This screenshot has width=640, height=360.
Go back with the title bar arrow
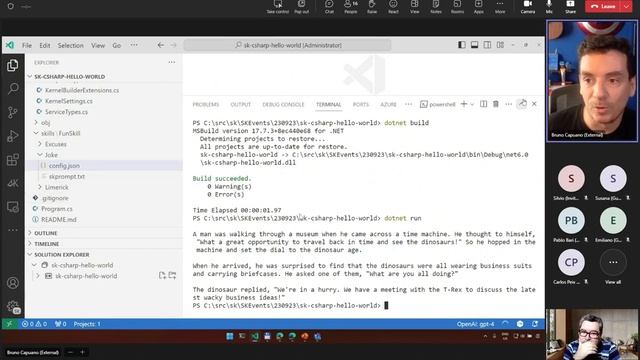[x=160, y=45]
